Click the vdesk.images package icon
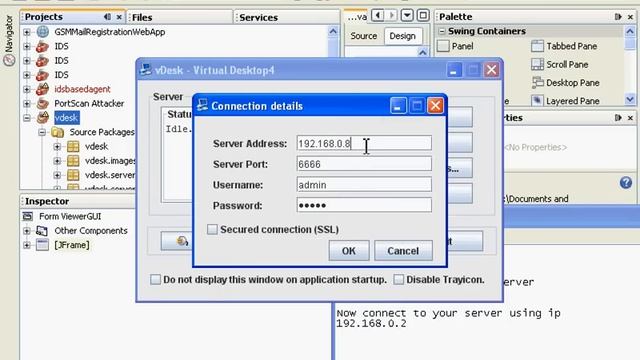The width and height of the screenshot is (640, 360). point(73,161)
